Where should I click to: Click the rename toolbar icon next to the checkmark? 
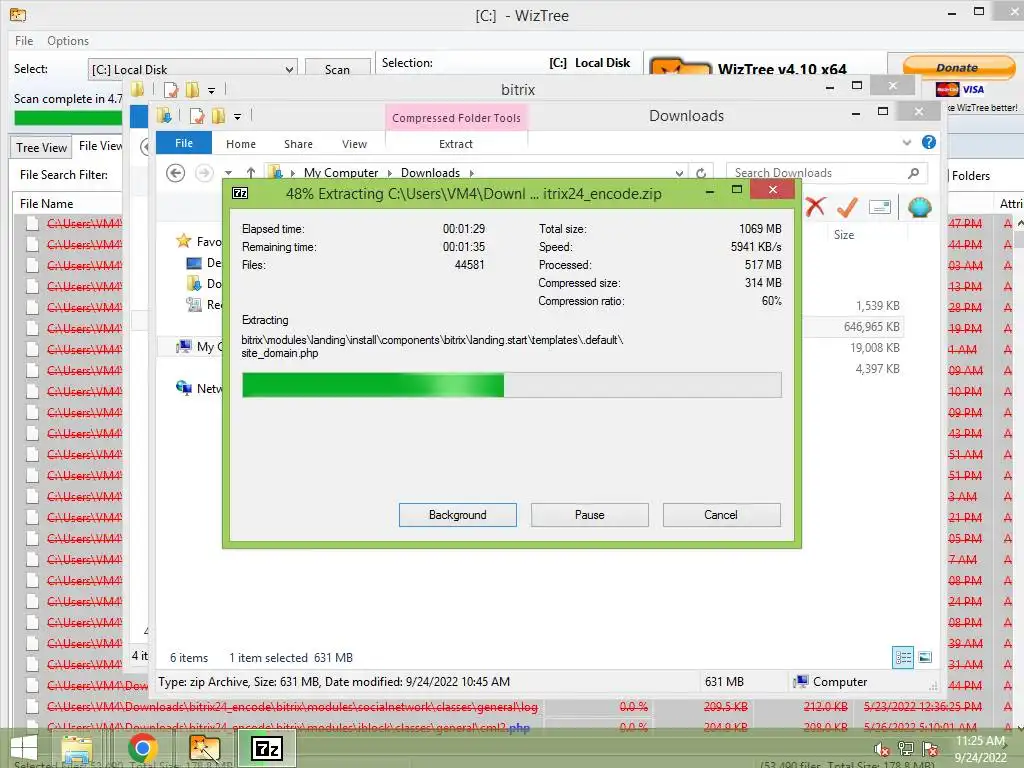(880, 208)
